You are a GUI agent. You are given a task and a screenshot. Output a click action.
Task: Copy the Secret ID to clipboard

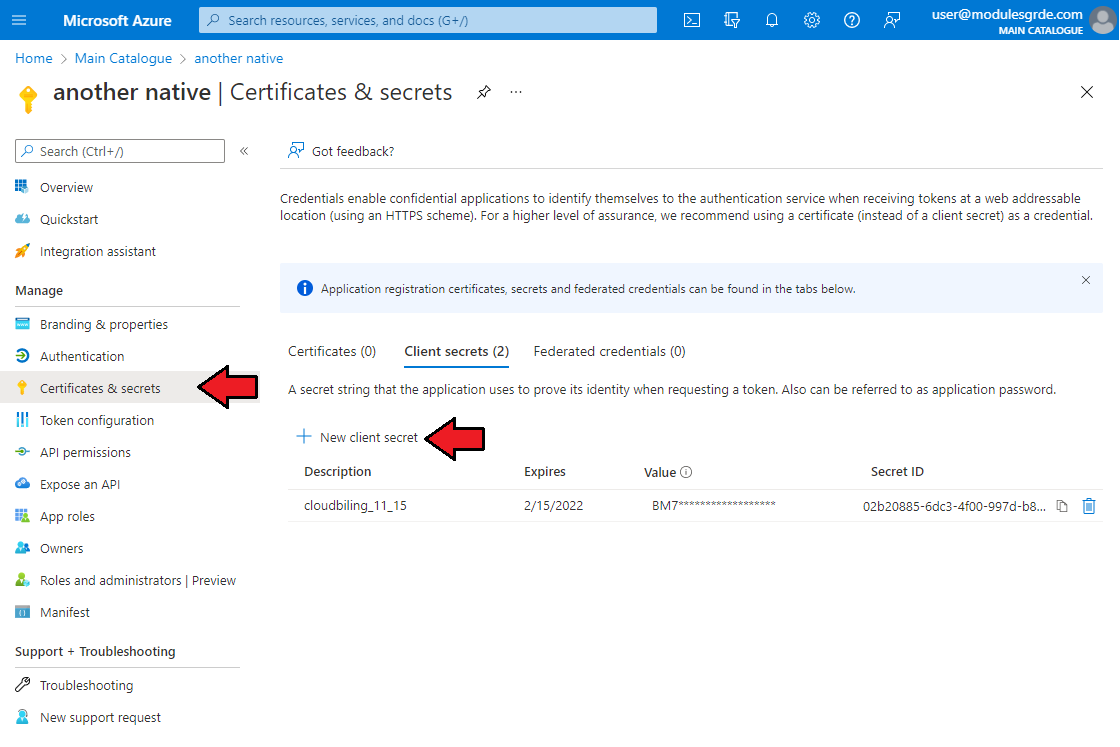[1062, 506]
